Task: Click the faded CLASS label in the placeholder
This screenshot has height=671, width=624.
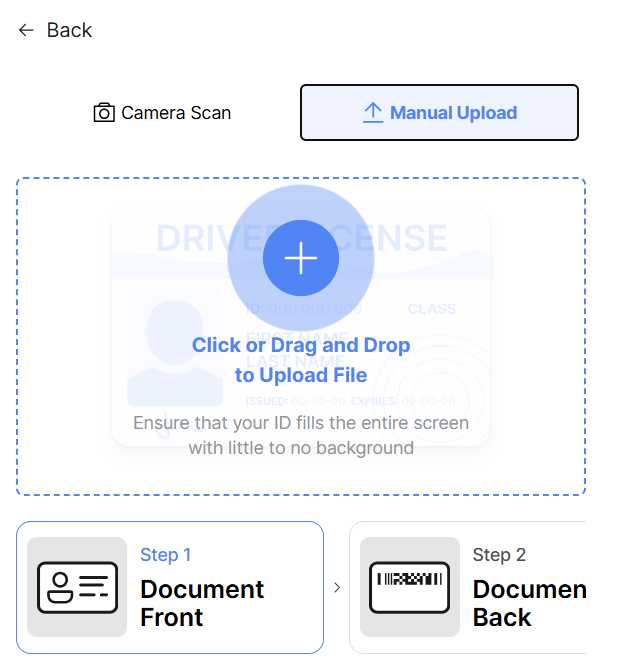Action: 432,309
